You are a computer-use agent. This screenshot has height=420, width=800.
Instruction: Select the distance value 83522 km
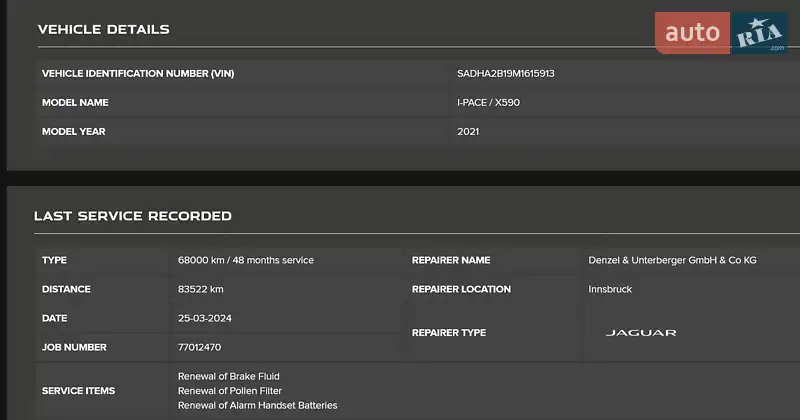200,290
